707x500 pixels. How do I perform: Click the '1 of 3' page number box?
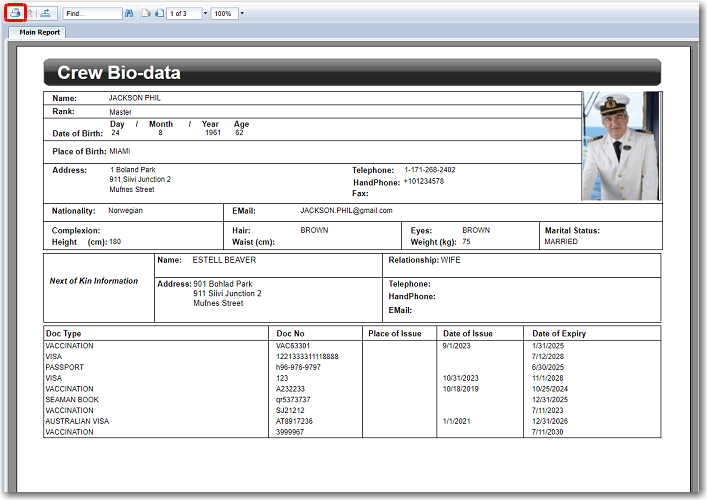(182, 14)
